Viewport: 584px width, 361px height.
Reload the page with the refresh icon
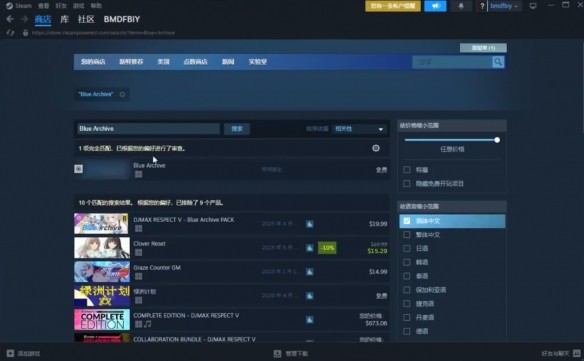tap(10, 33)
